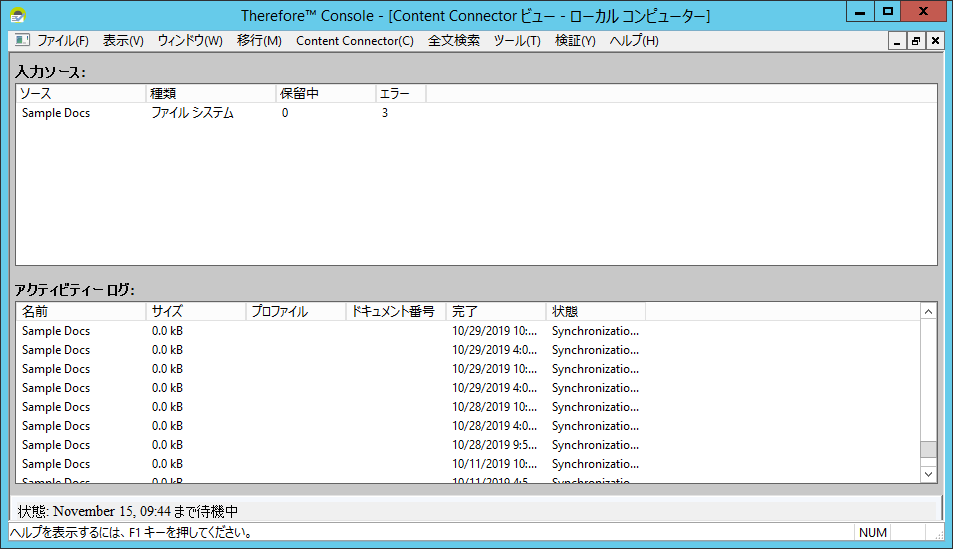Sort input sources by ソース column
Viewport: 953px width, 549px height.
[x=81, y=94]
